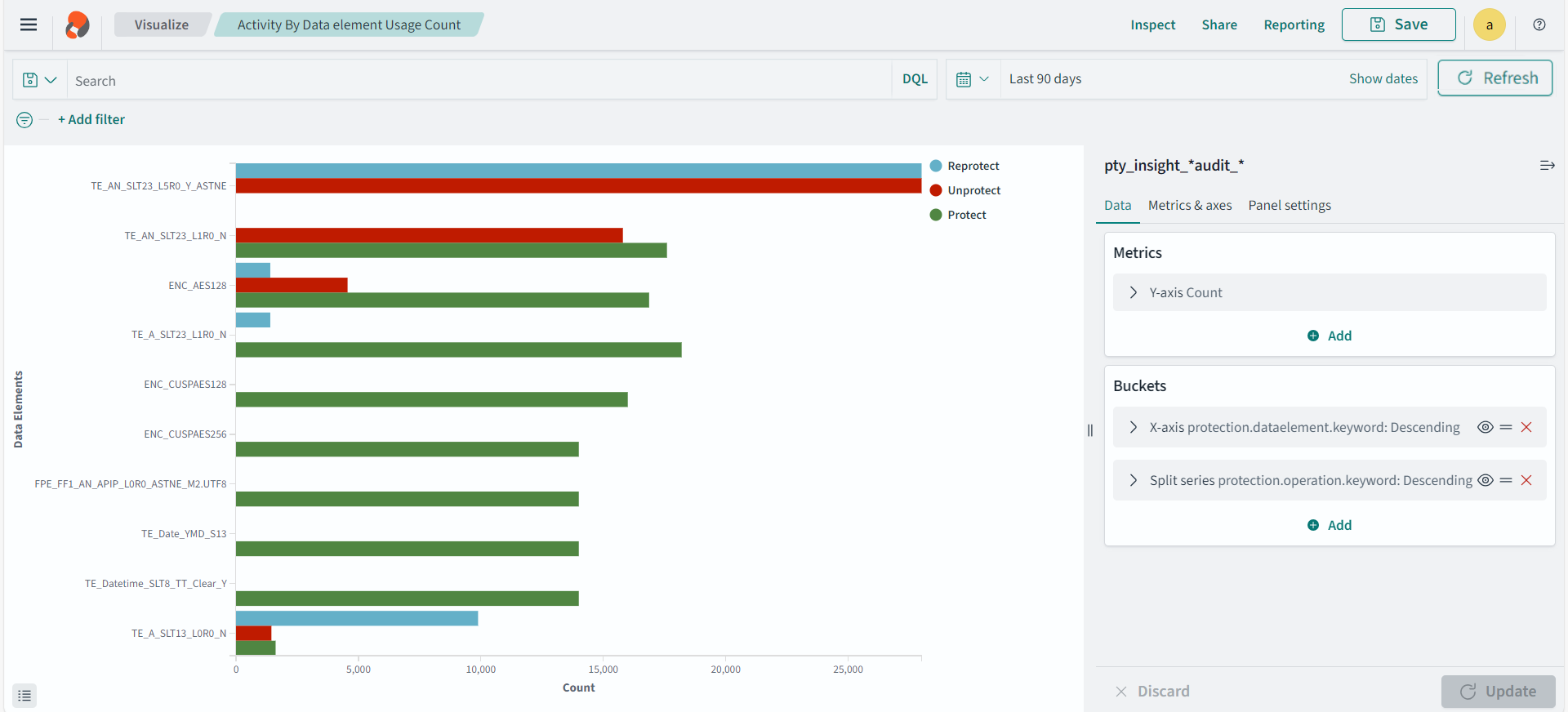Screen dimensions: 1568x712
Task: Open the Panel settings tab
Action: coord(1289,206)
